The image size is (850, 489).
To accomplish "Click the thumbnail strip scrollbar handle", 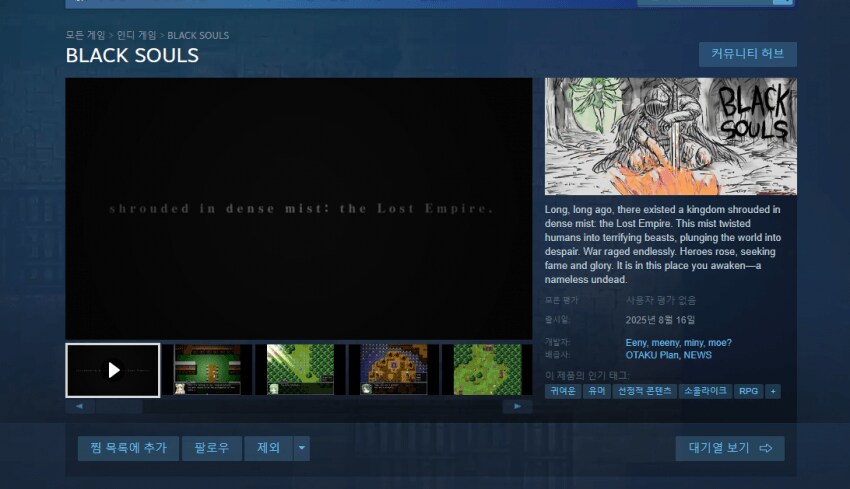I will (x=119, y=406).
